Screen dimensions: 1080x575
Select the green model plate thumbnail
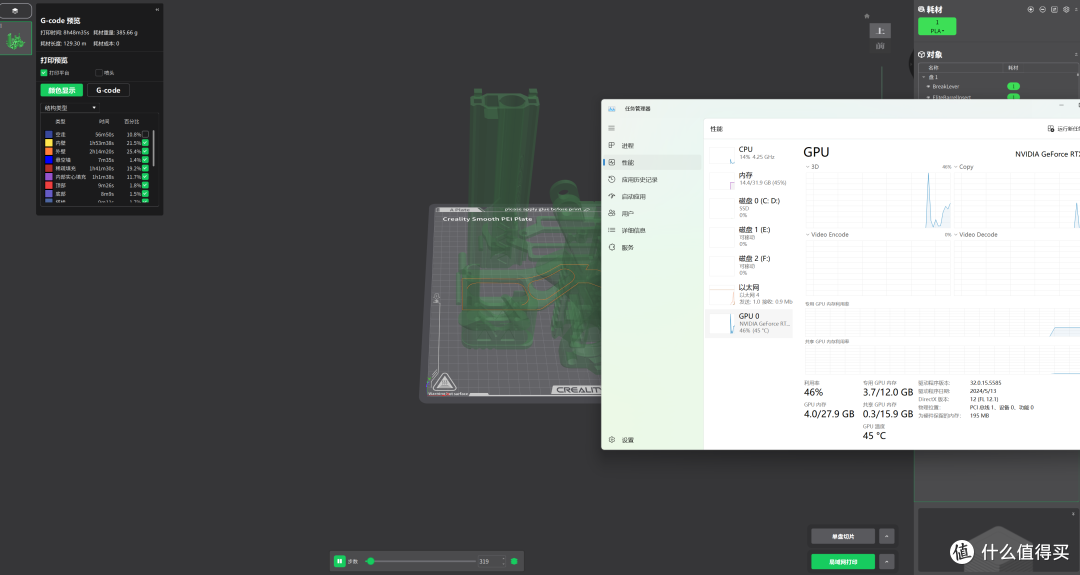pyautogui.click(x=16, y=39)
